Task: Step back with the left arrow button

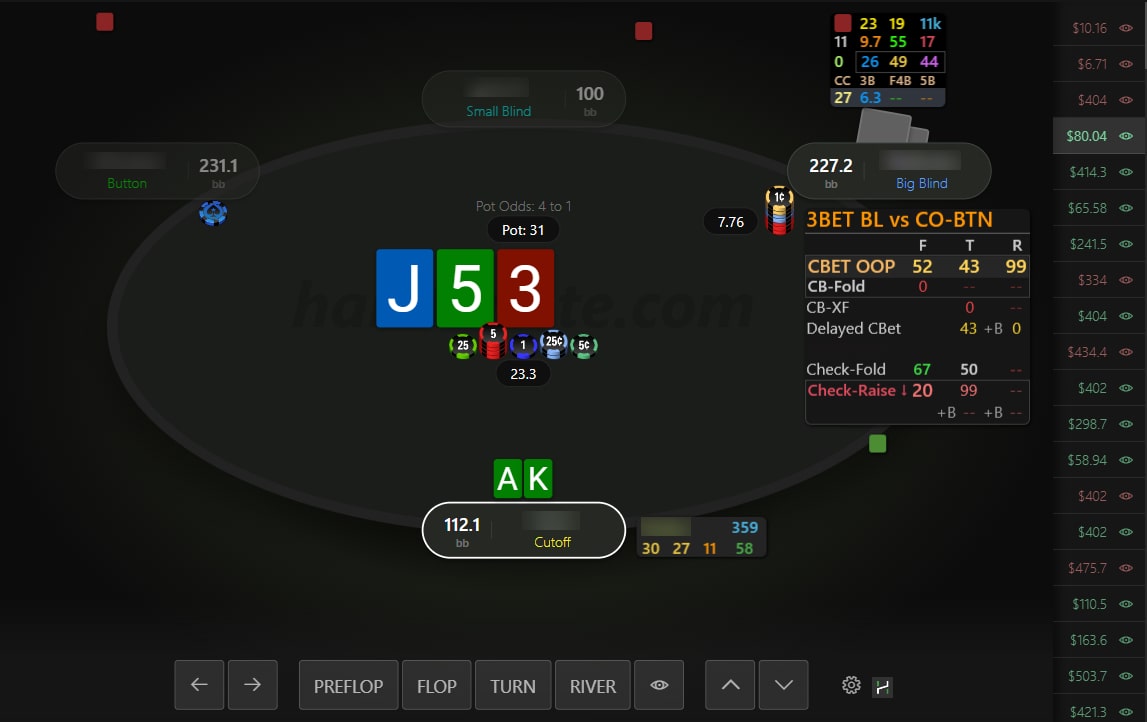Action: [199, 685]
